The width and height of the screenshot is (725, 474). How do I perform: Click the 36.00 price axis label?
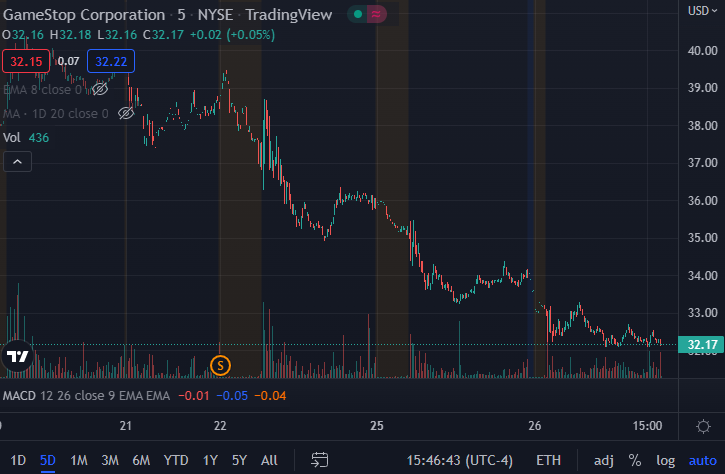click(702, 200)
